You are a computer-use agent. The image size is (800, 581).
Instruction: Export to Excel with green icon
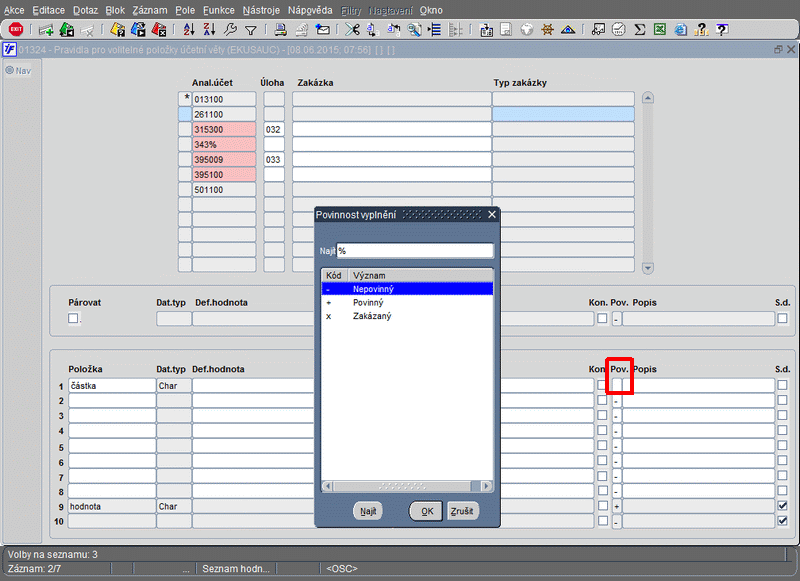(660, 30)
